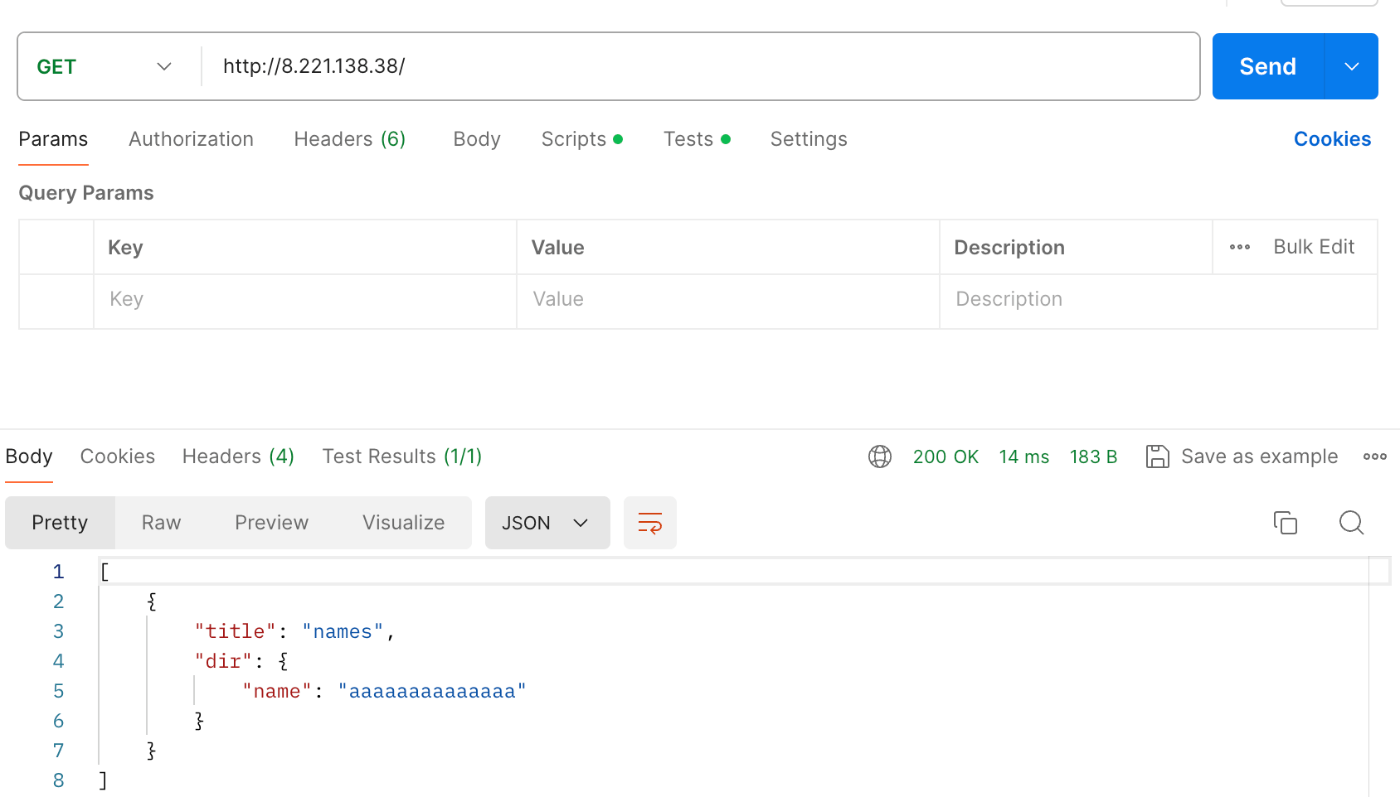Viewport: 1400px width, 797px height.
Task: Click the save icon next to Save as example
Action: [1157, 457]
